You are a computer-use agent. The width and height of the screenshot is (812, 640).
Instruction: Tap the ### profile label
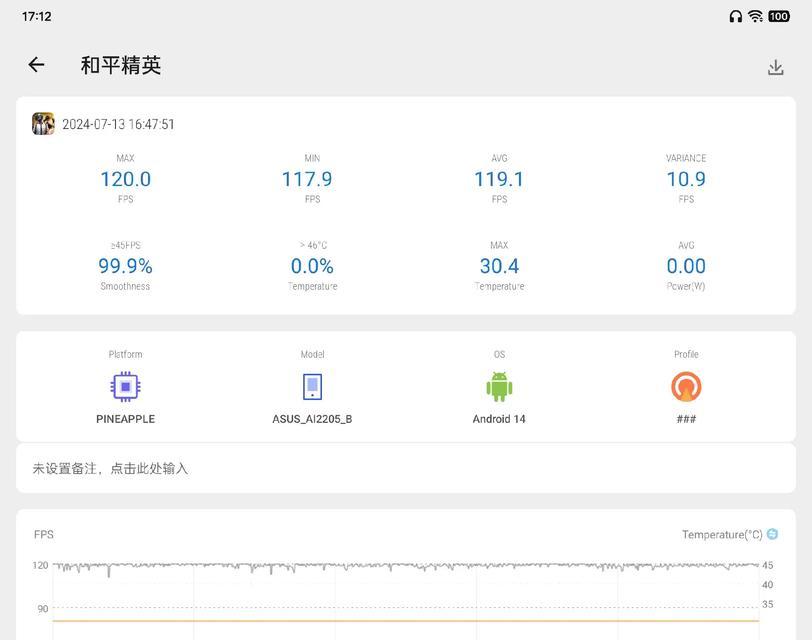(686, 419)
